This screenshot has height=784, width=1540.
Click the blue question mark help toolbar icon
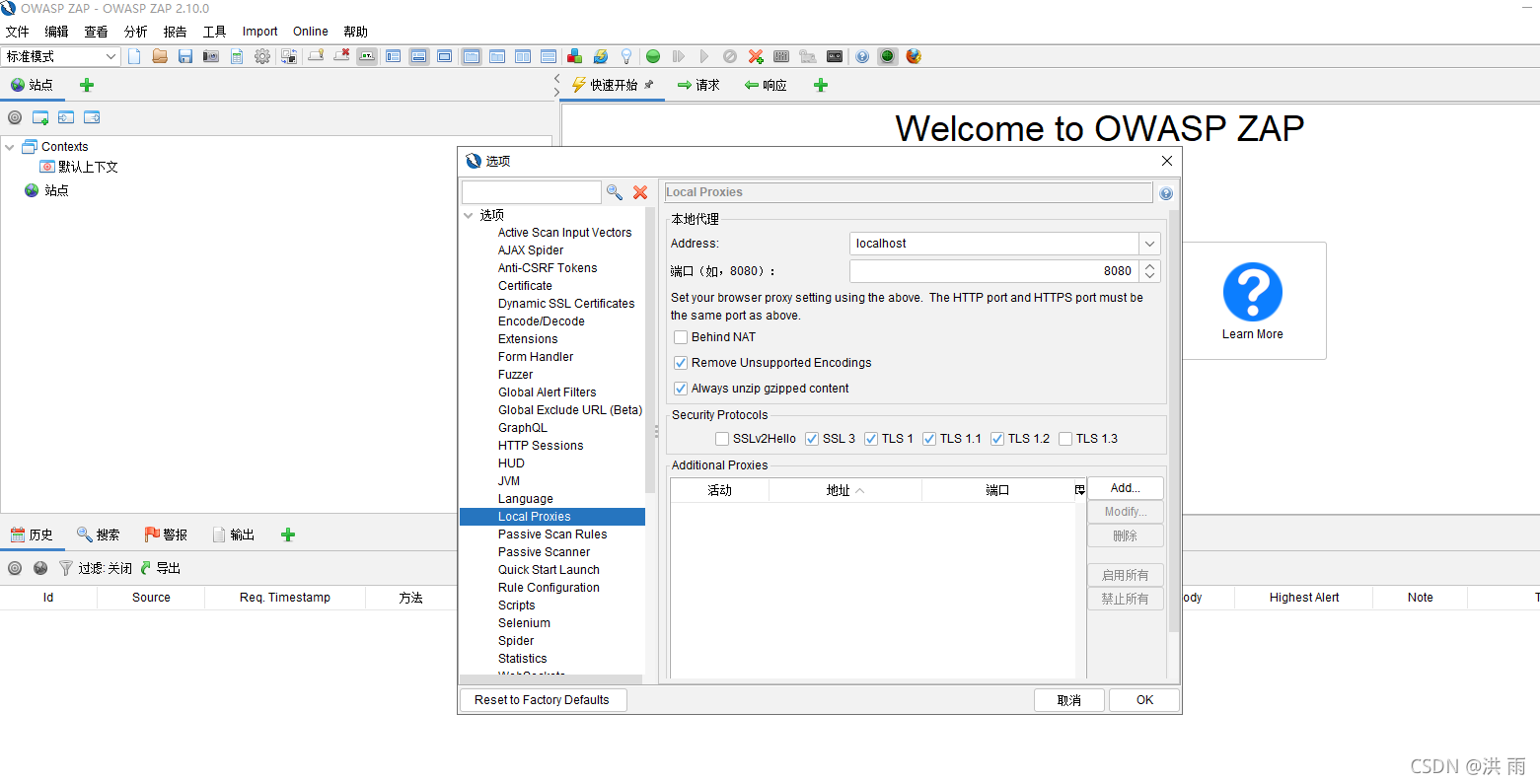point(862,56)
